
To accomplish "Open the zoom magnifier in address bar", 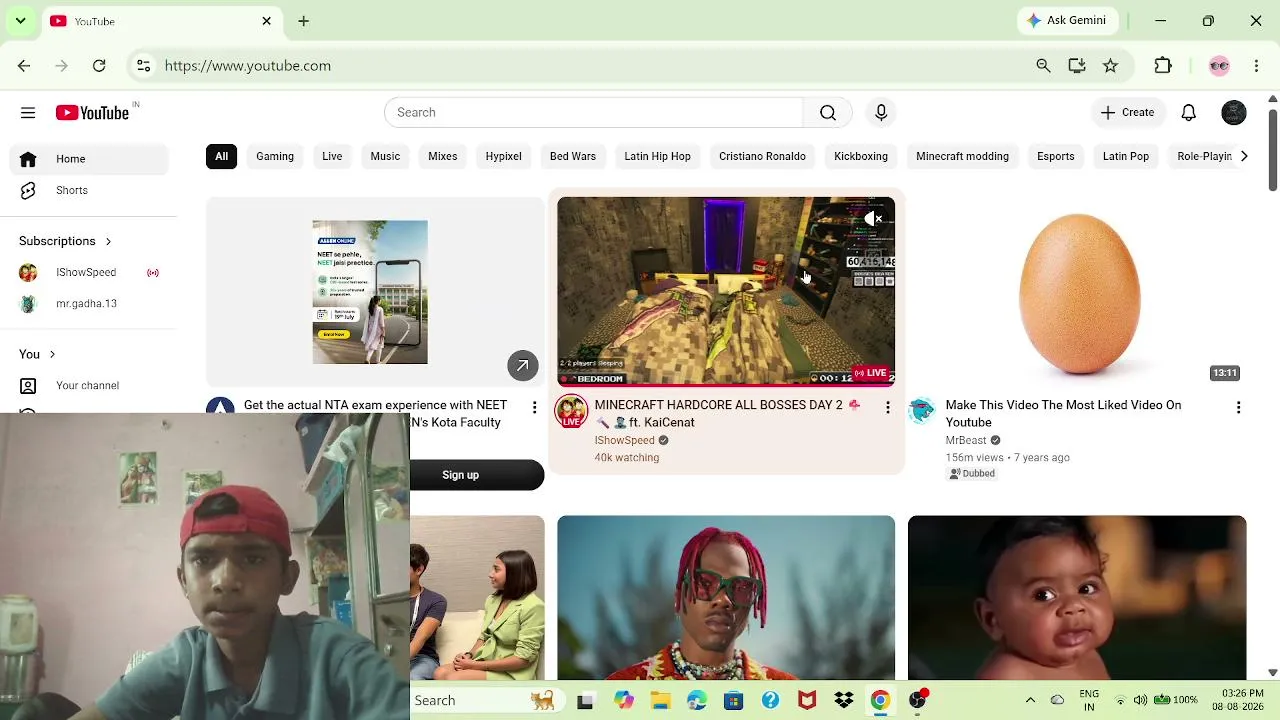I will (x=1043, y=66).
